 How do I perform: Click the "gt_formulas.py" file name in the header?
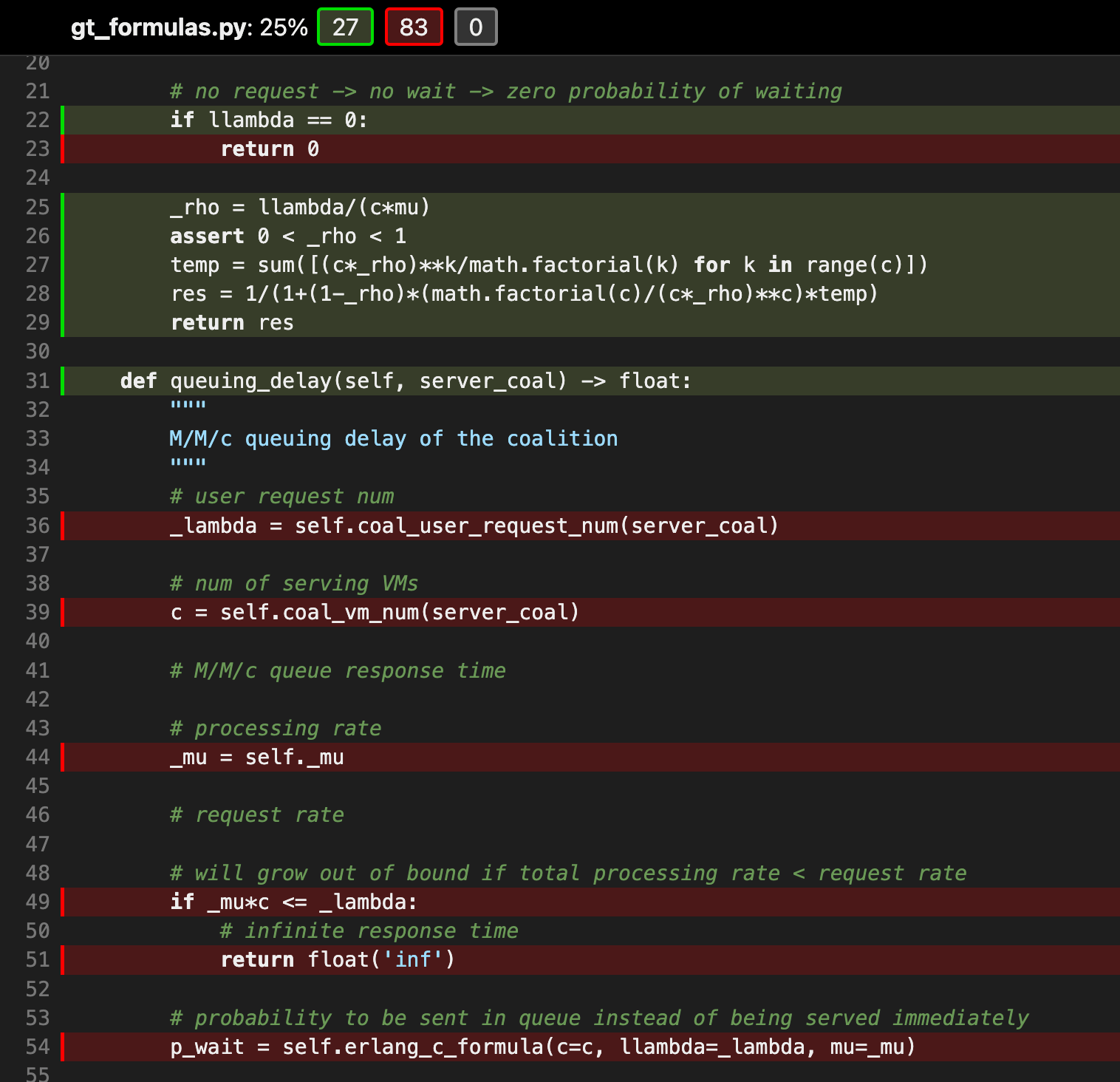(x=159, y=27)
